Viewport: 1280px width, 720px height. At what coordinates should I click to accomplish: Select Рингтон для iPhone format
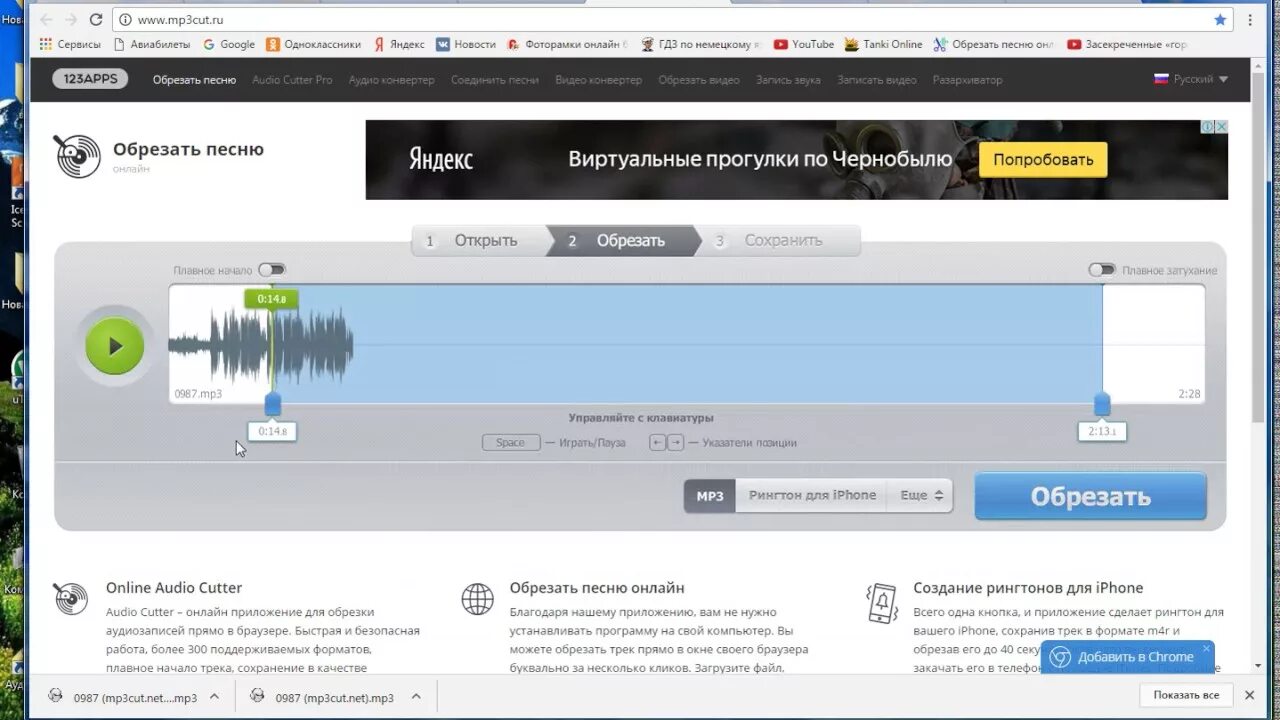coord(812,496)
